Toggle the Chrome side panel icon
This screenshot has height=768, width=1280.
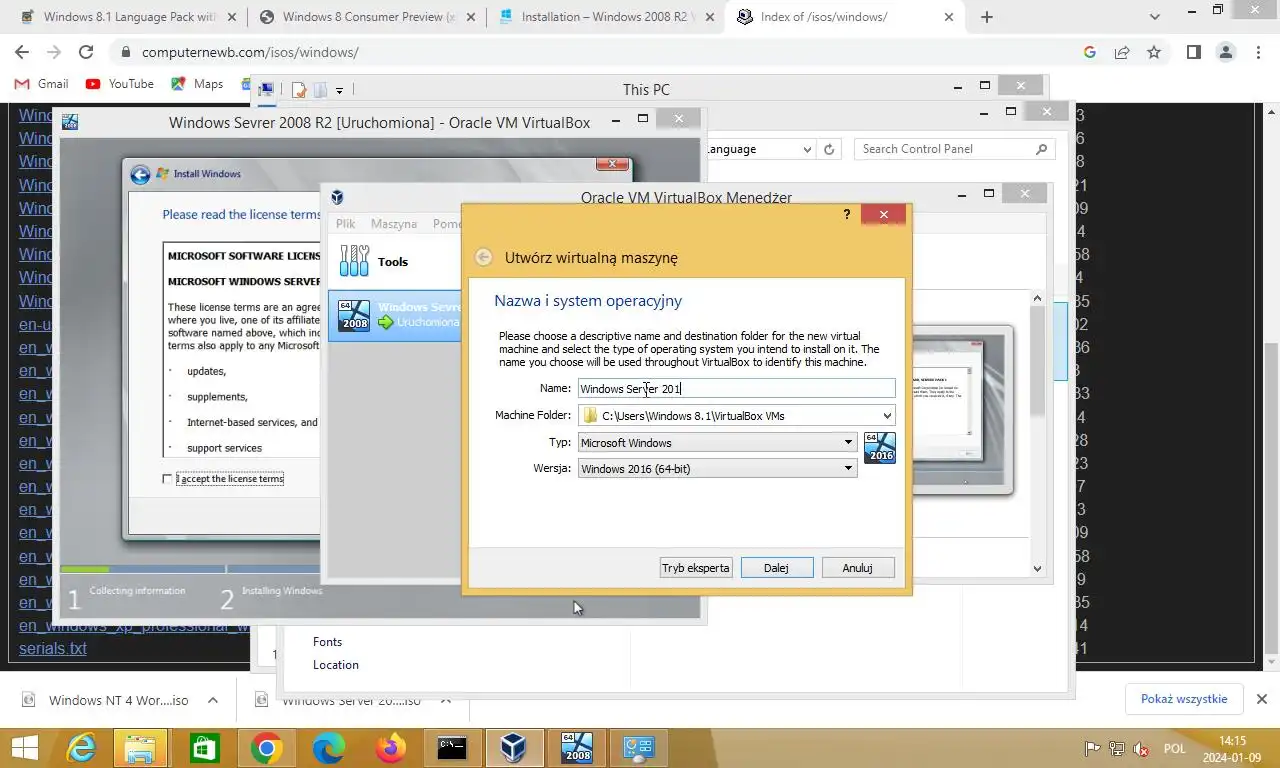click(1194, 52)
